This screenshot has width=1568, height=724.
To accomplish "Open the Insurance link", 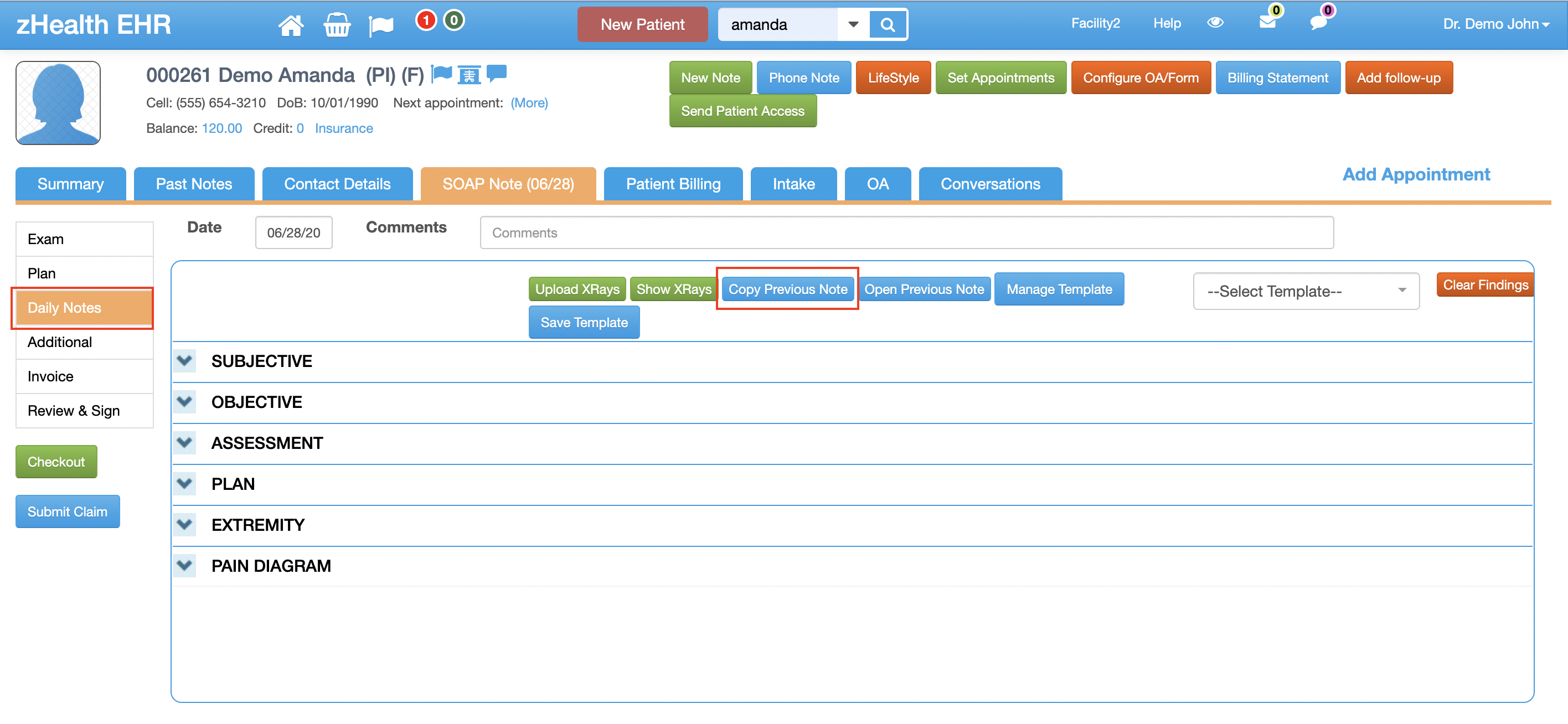I will click(344, 128).
